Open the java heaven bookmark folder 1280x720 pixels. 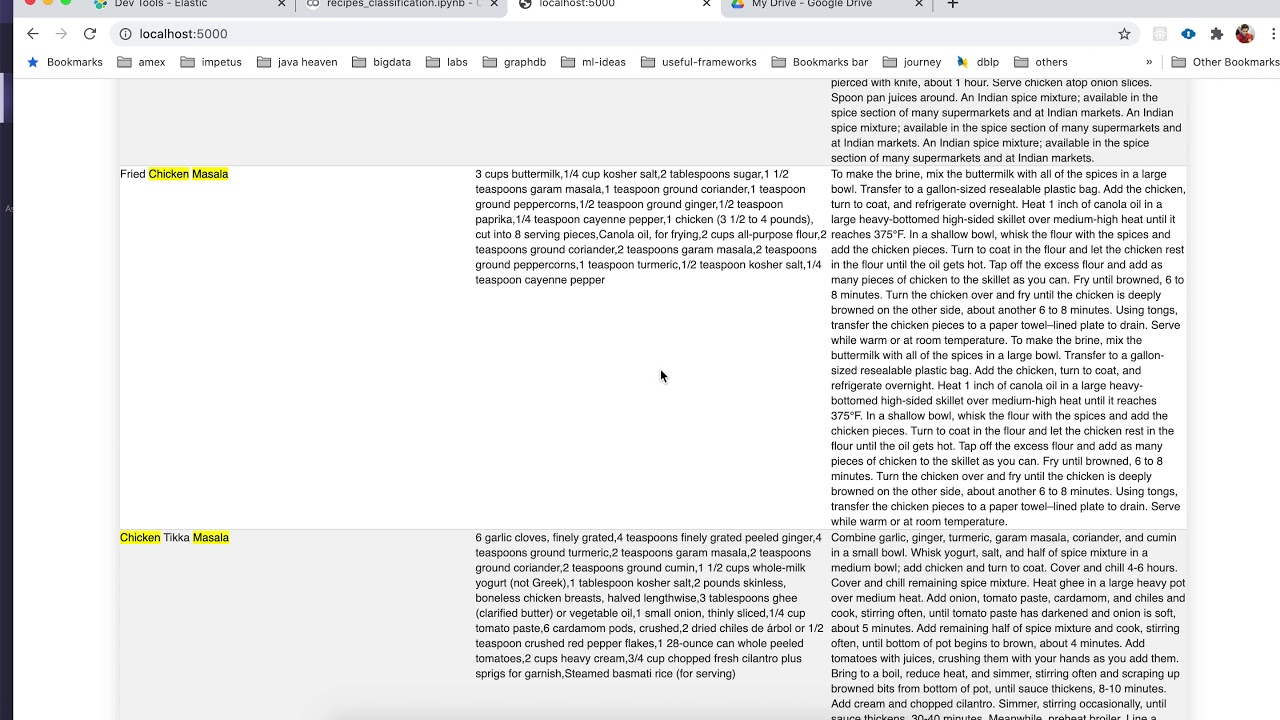tap(297, 62)
